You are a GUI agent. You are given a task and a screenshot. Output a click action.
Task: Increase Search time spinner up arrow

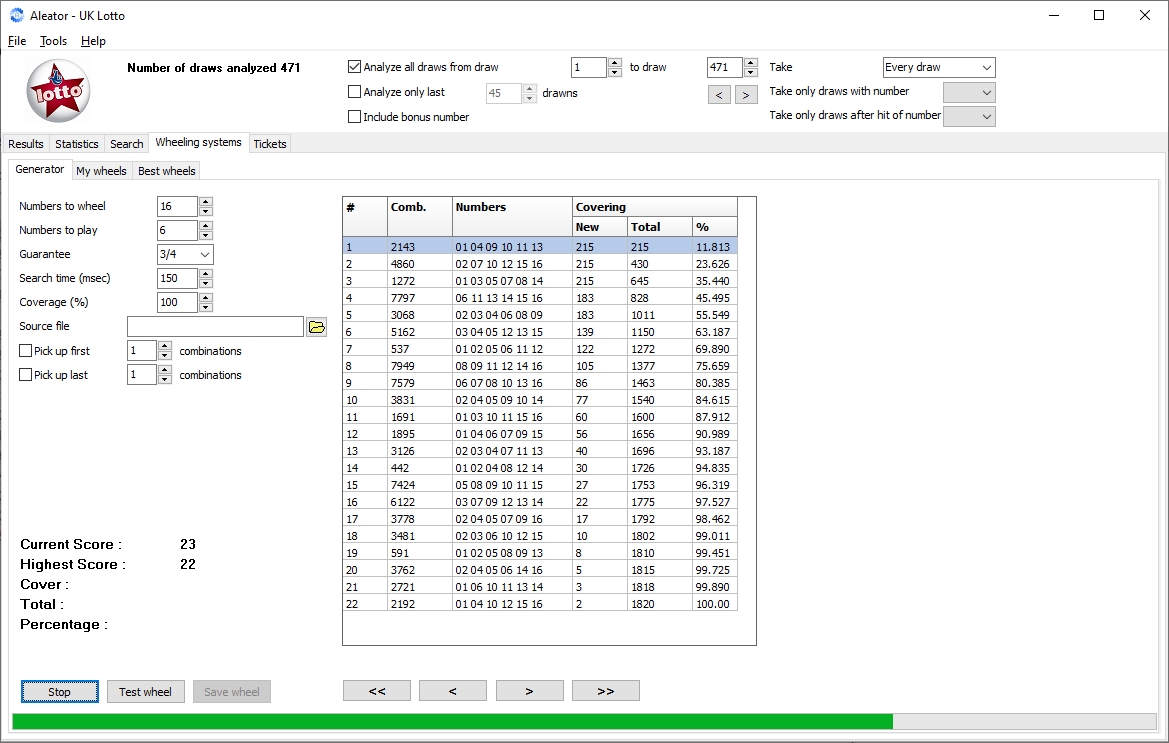click(x=207, y=274)
